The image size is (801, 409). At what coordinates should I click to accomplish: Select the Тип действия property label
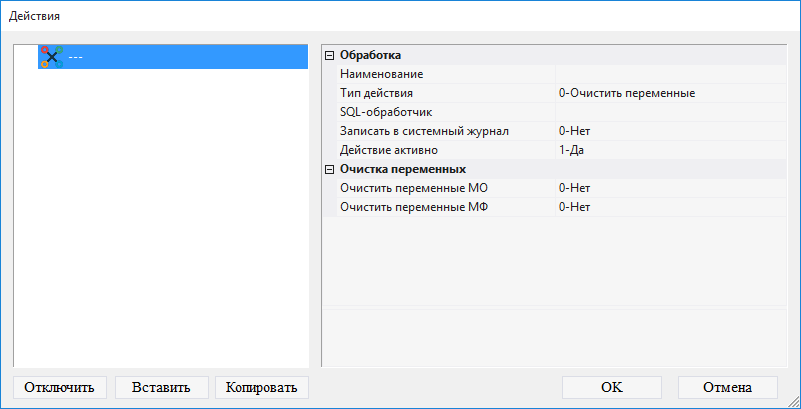coord(376,93)
